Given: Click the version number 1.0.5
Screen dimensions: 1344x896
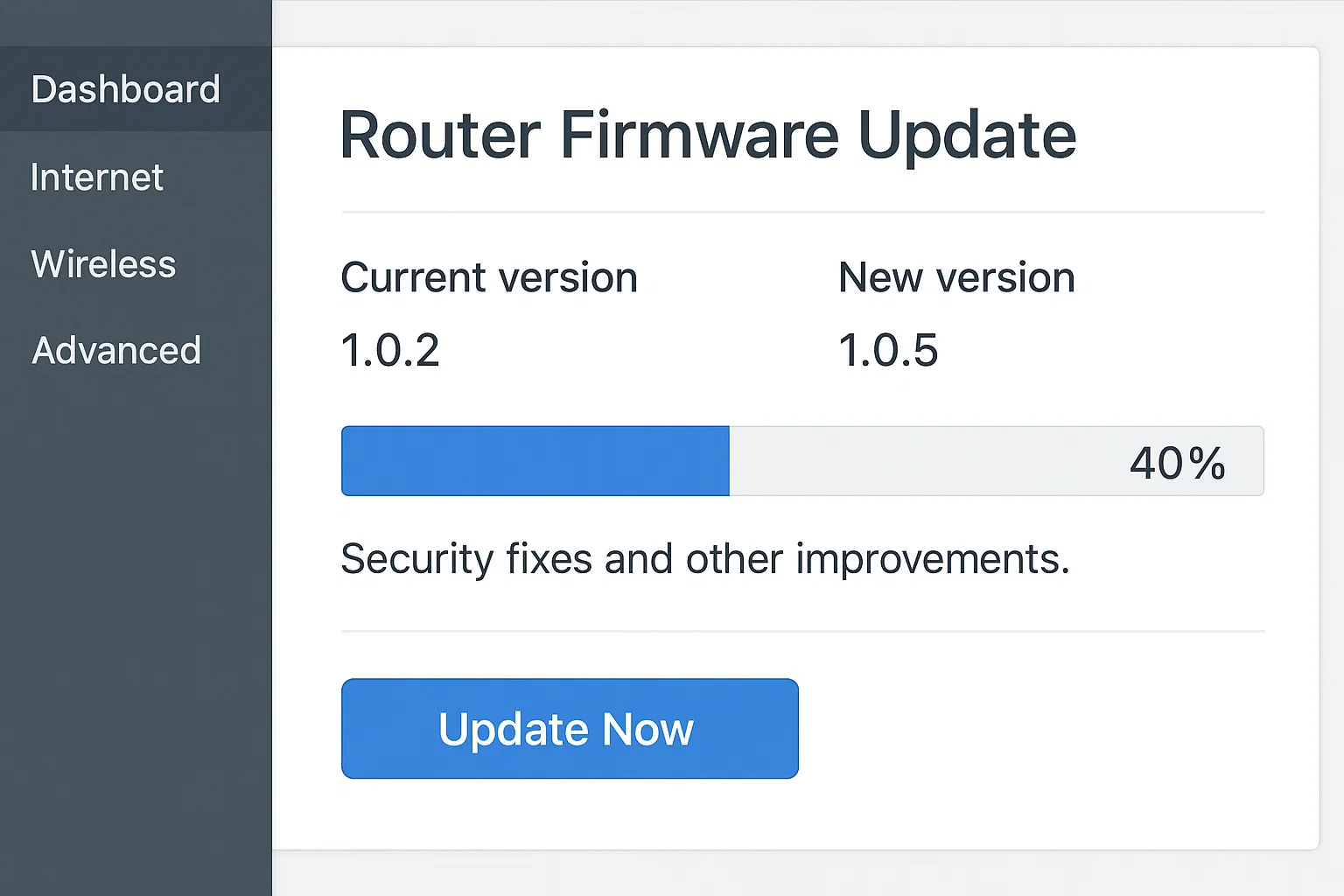Looking at the screenshot, I should [888, 350].
